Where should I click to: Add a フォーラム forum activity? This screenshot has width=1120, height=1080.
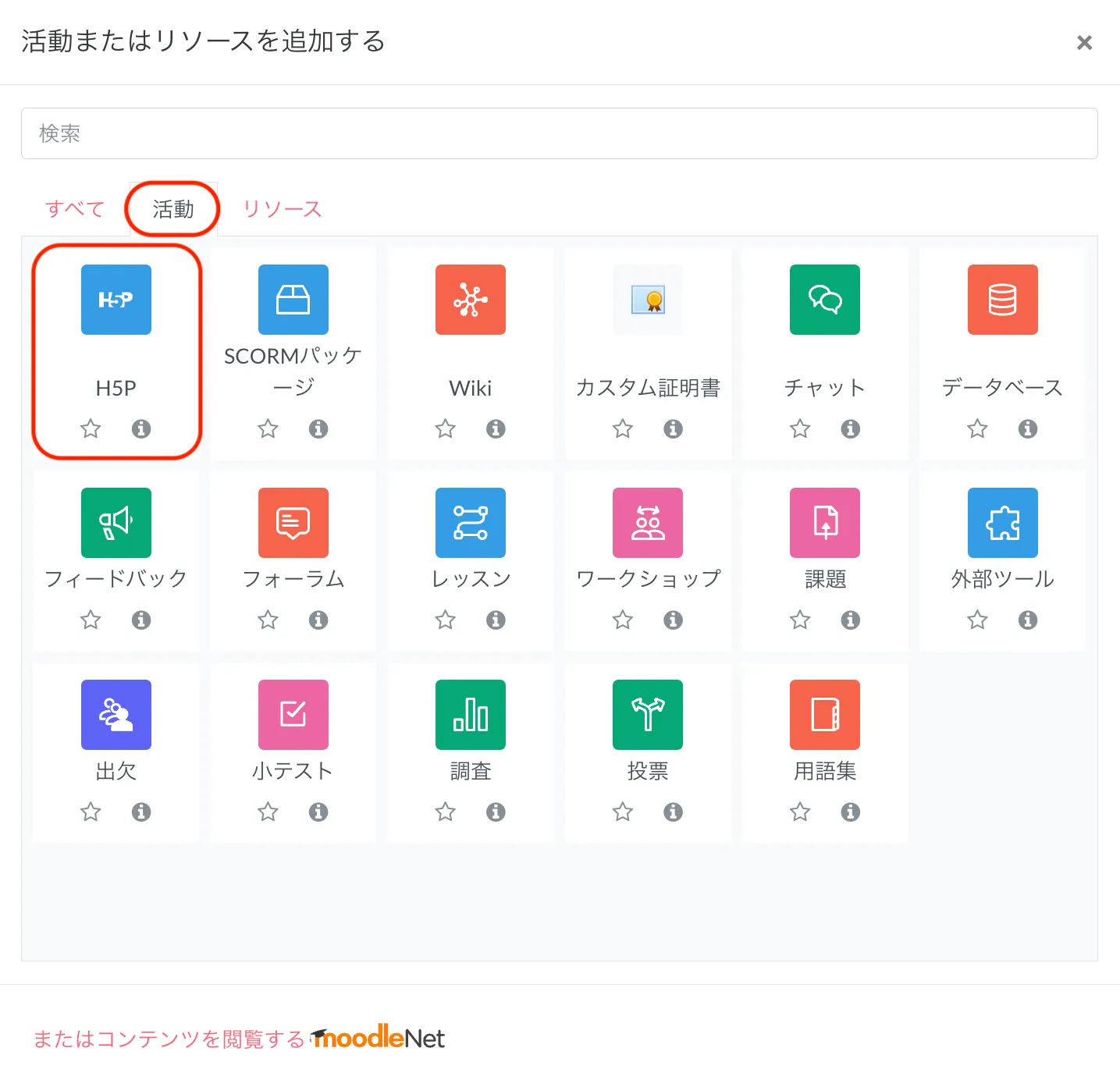pos(293,523)
